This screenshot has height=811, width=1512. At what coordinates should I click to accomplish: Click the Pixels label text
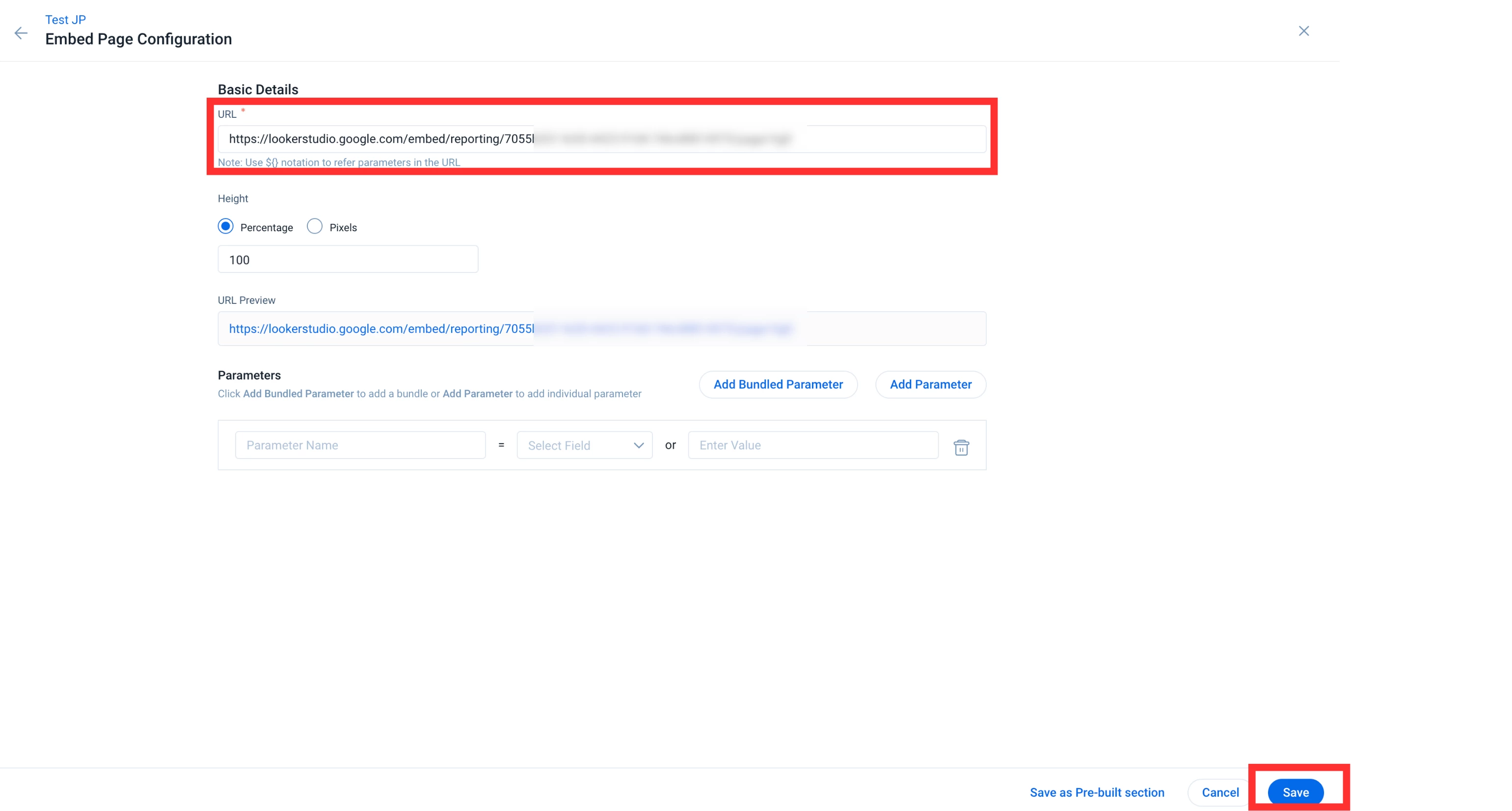point(343,228)
